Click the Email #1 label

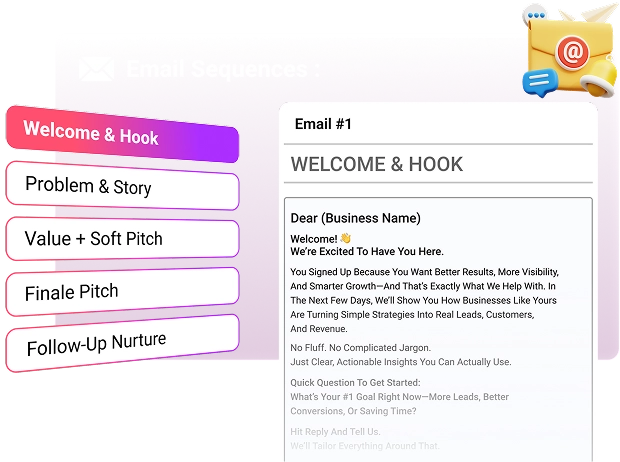tap(323, 125)
